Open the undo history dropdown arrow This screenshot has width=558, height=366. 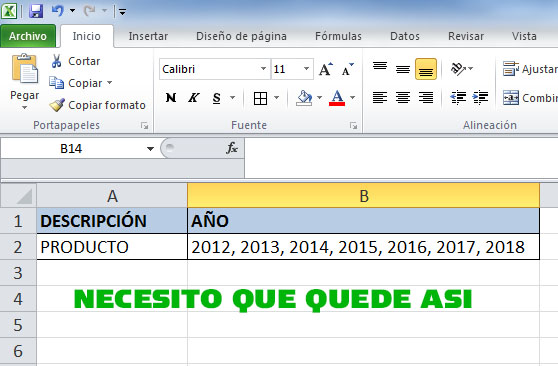click(72, 11)
